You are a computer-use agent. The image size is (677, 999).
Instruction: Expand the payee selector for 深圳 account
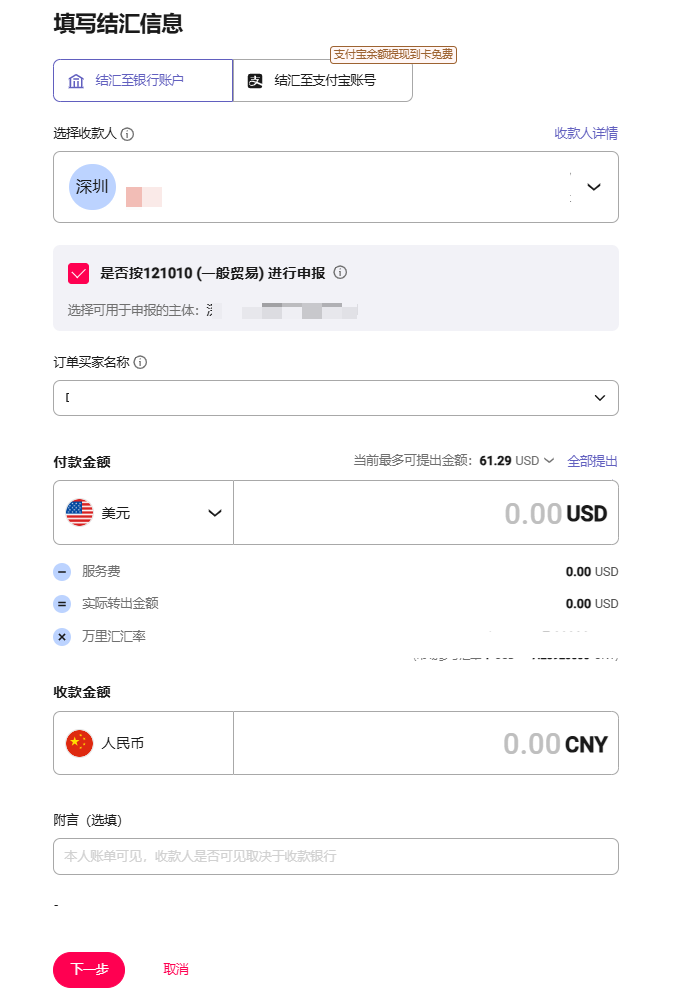(x=594, y=186)
